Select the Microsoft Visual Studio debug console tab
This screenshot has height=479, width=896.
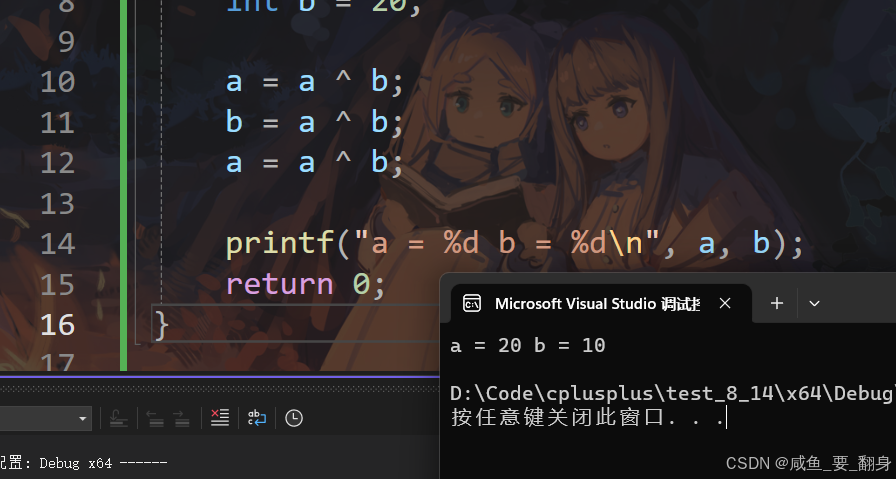tap(601, 304)
